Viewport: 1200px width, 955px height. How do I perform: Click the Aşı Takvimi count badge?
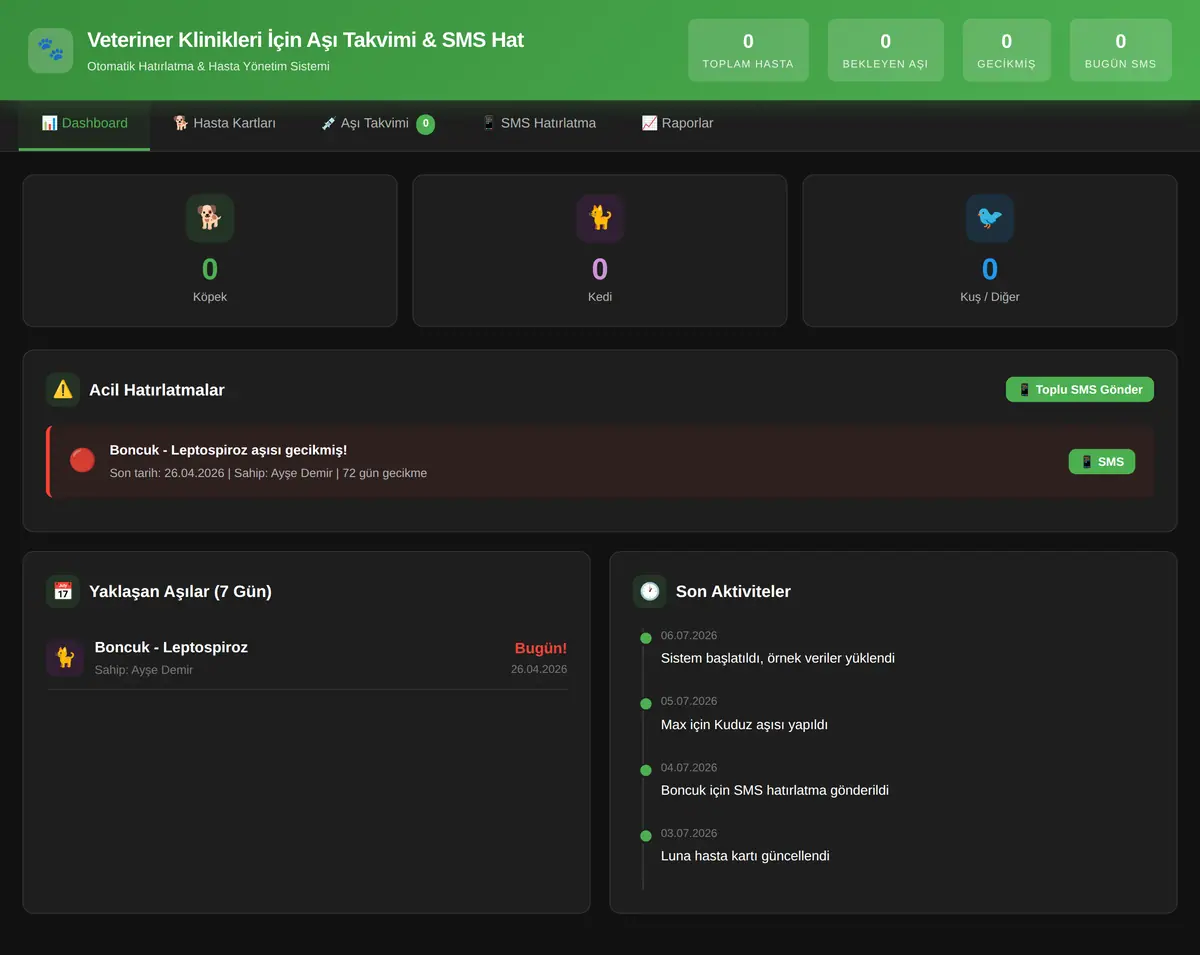426,124
